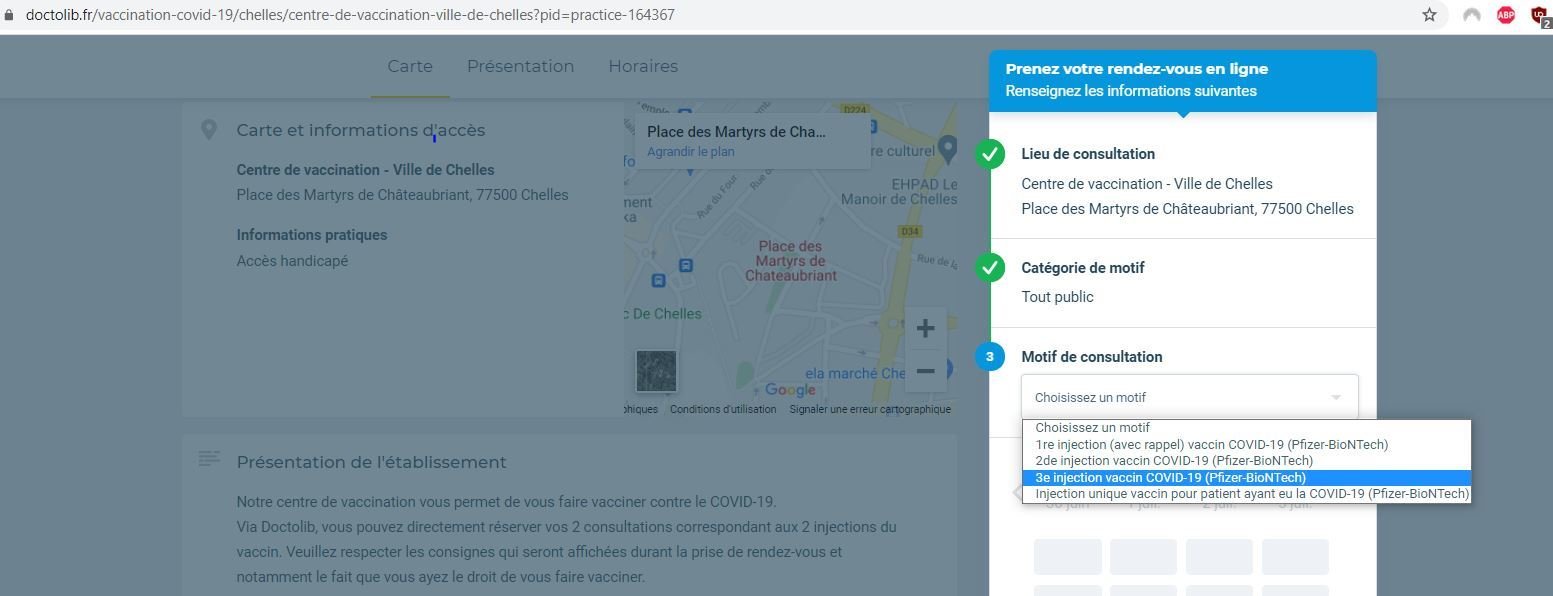Click the address bar URL
Screen dimensions: 1553x596
pos(350,15)
